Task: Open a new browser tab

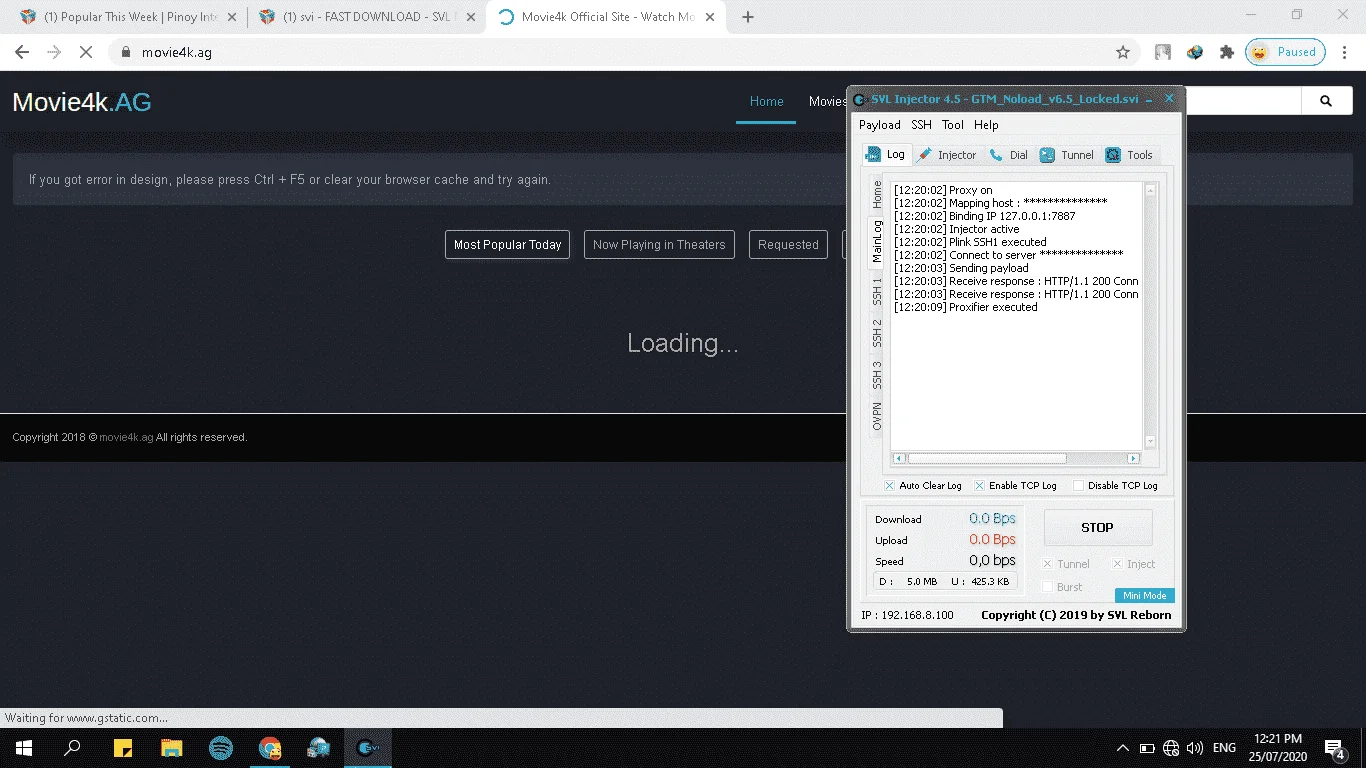Action: [748, 17]
